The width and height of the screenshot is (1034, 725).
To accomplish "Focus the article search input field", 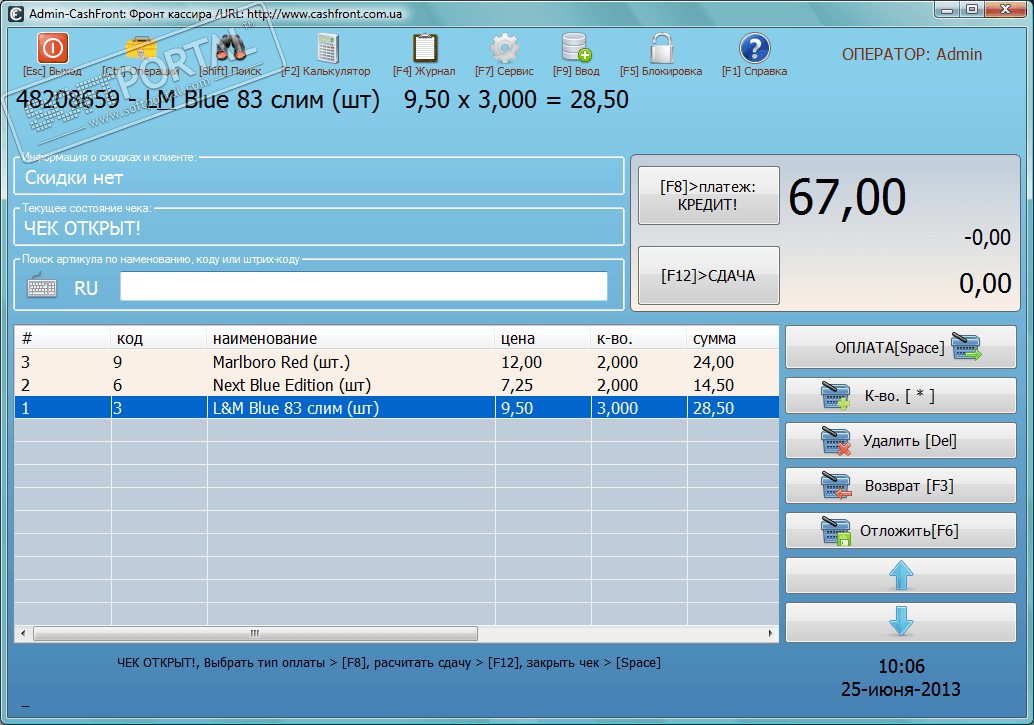I will pos(363,286).
